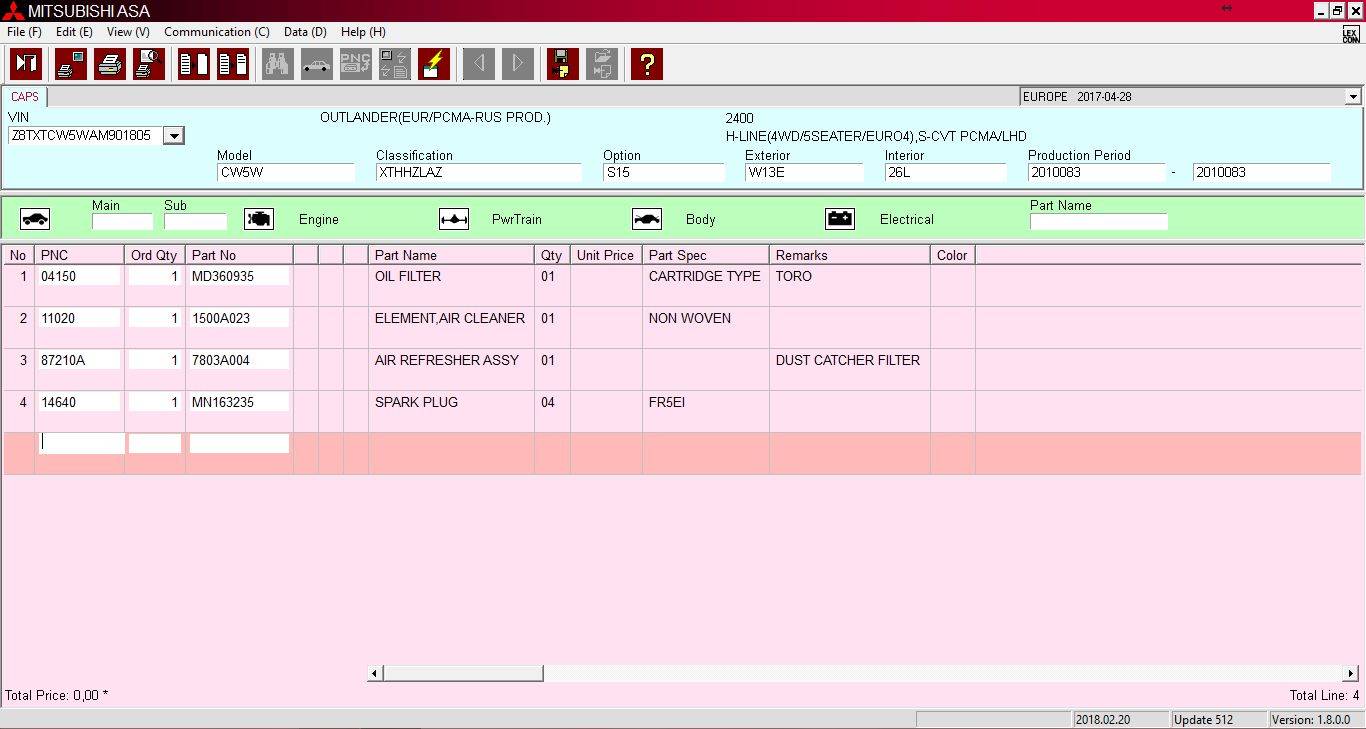Click the car icon beside Main field
1366x729 pixels.
click(x=35, y=219)
